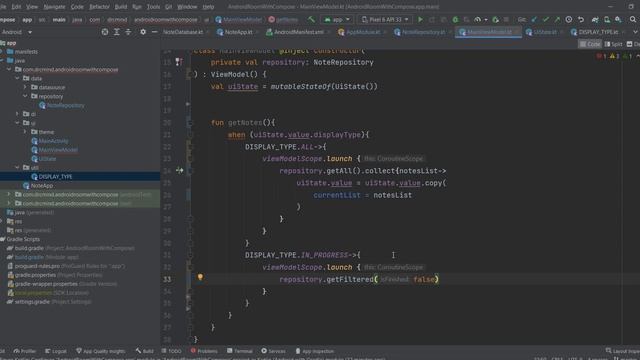Select MainActivity in project tree

coord(53,141)
